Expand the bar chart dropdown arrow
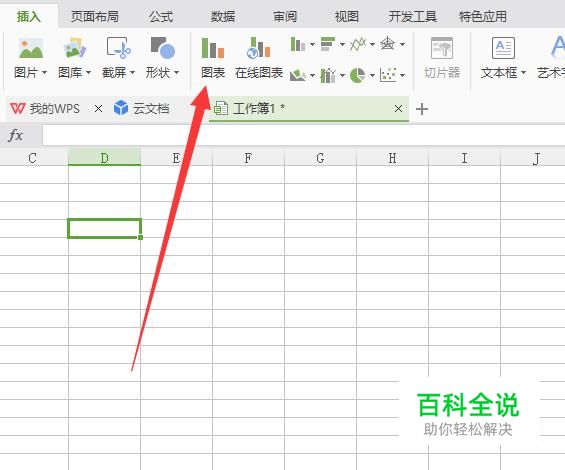Viewport: 565px width, 470px height. [x=342, y=44]
